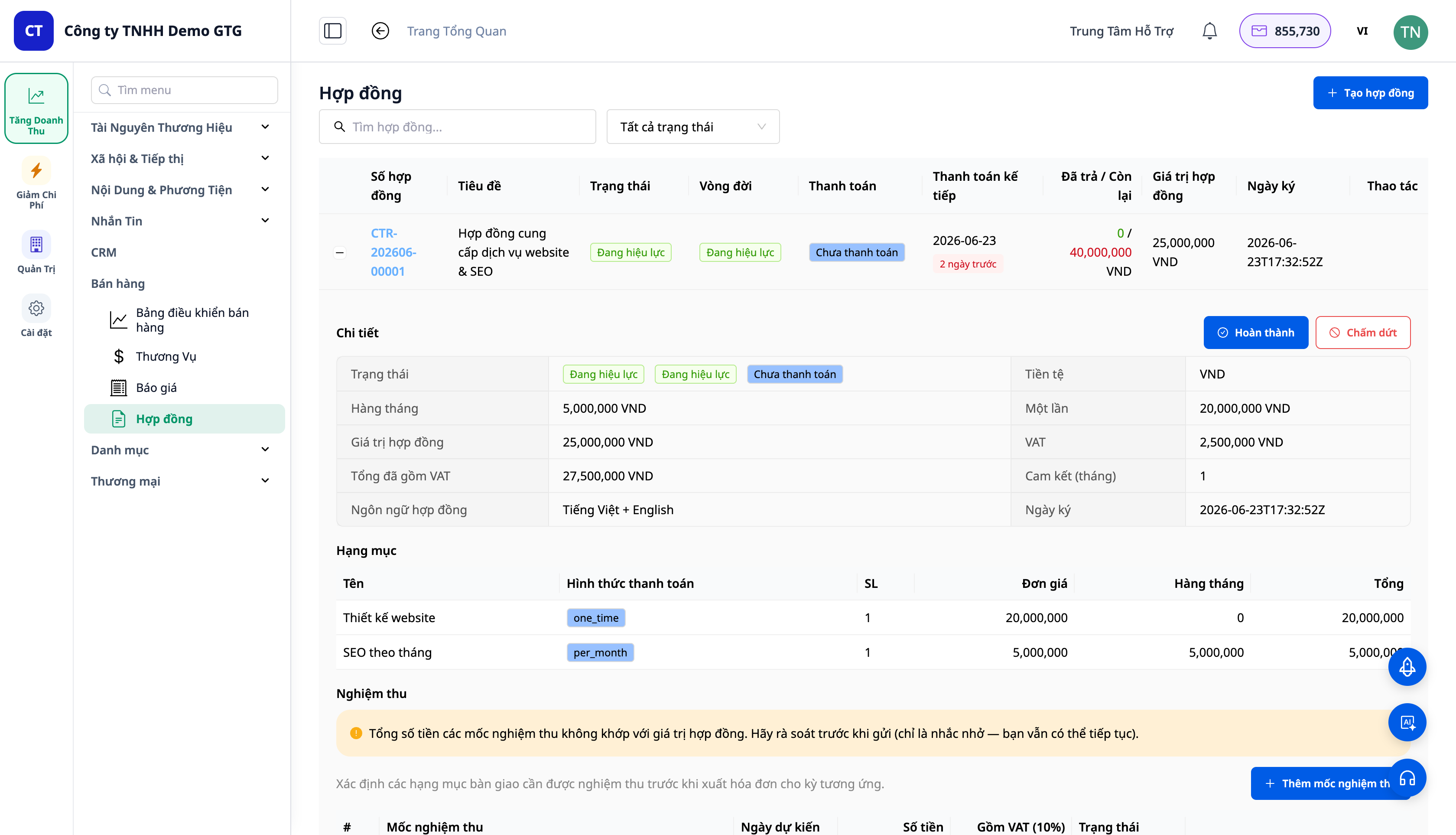Click the CT company logo
This screenshot has width=1456, height=835.
[x=33, y=31]
